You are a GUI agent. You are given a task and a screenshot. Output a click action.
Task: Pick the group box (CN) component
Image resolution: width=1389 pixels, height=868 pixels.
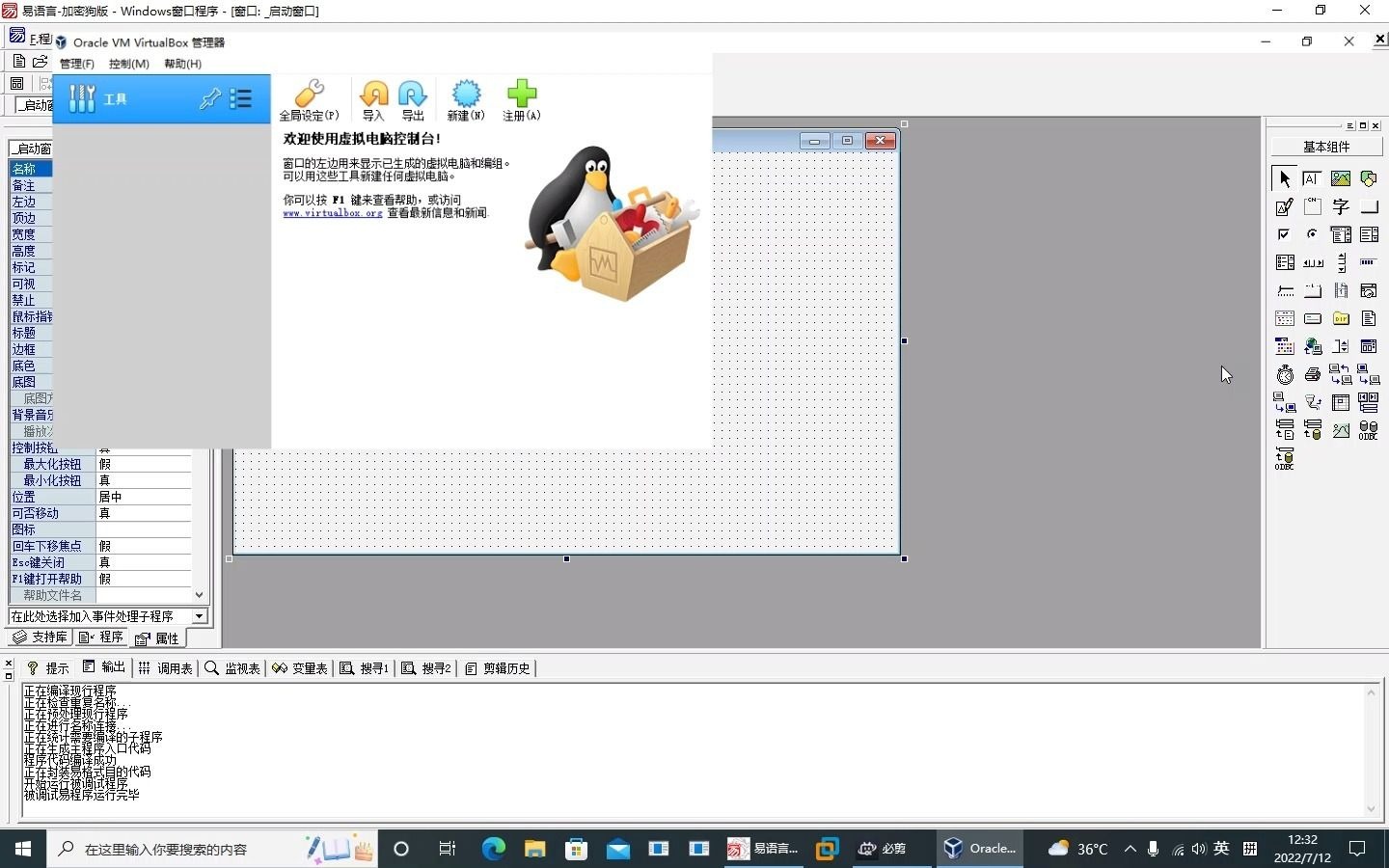click(1312, 206)
